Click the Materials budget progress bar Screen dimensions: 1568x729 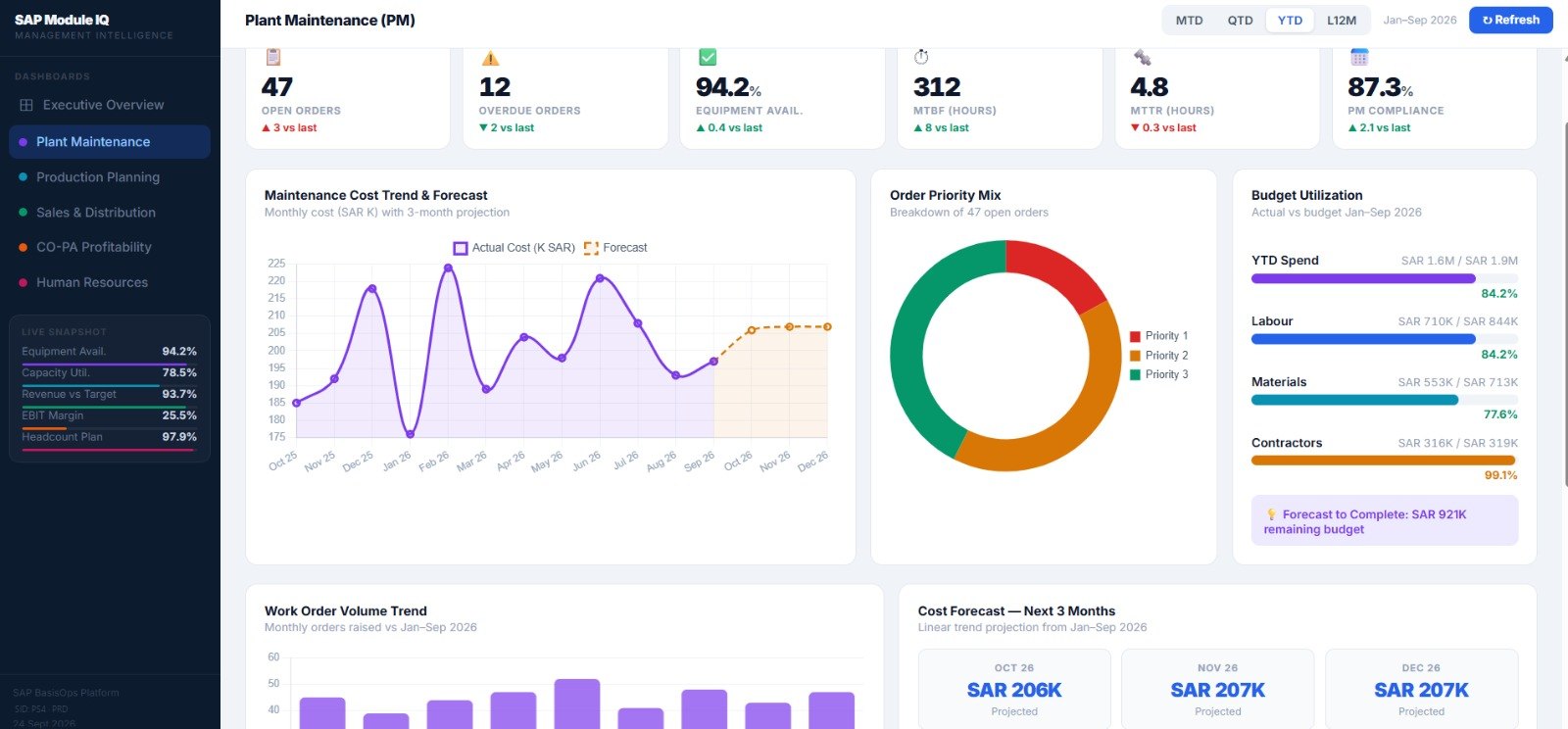point(1385,400)
